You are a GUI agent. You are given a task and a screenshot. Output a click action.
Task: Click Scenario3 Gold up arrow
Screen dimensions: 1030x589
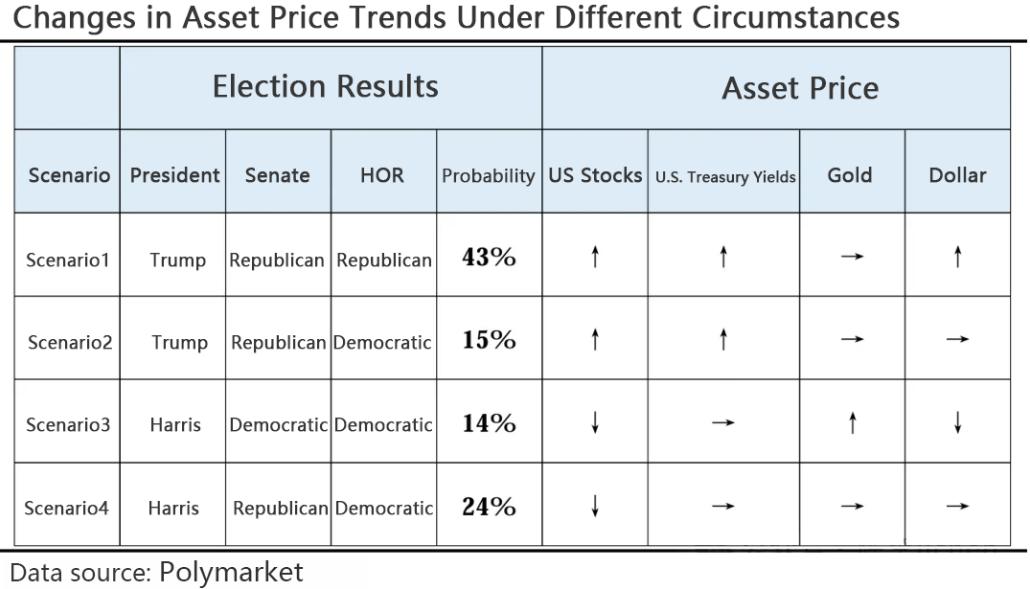click(851, 424)
